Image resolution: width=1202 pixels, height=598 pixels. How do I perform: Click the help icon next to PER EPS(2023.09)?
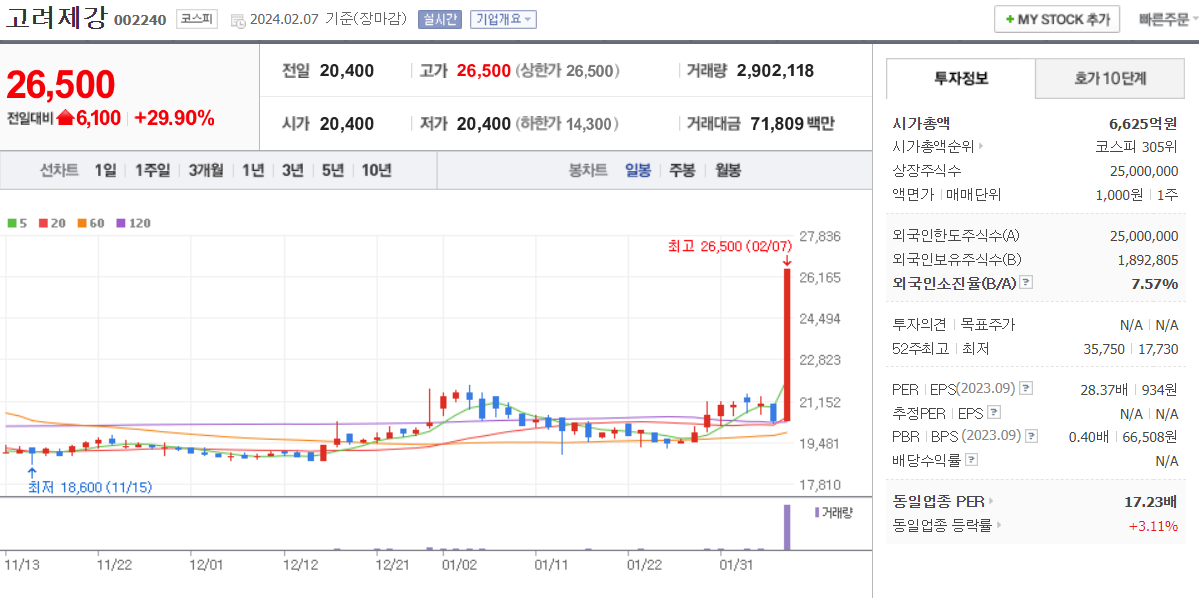pyautogui.click(x=1026, y=388)
